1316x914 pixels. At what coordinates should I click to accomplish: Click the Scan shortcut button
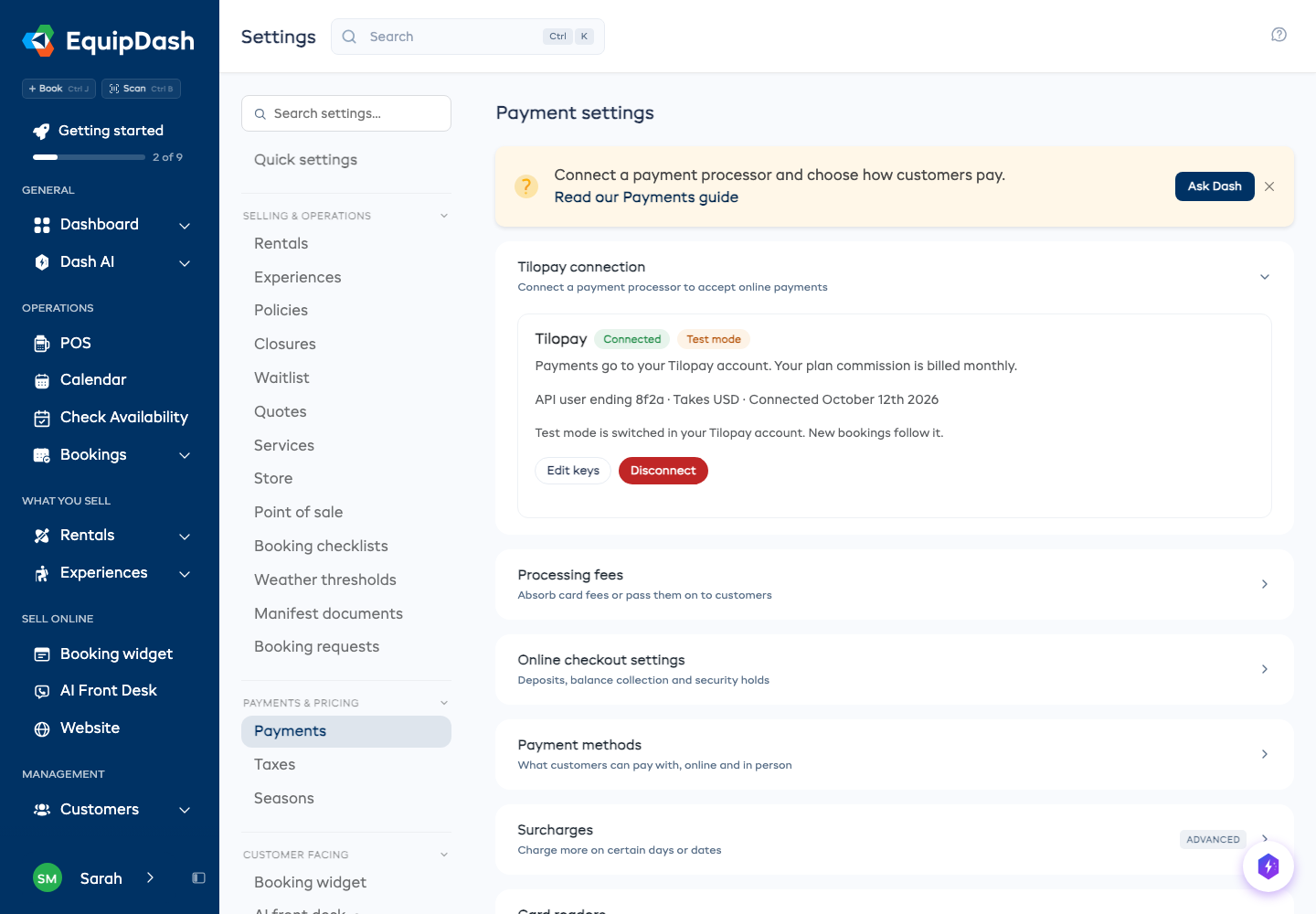coord(141,89)
